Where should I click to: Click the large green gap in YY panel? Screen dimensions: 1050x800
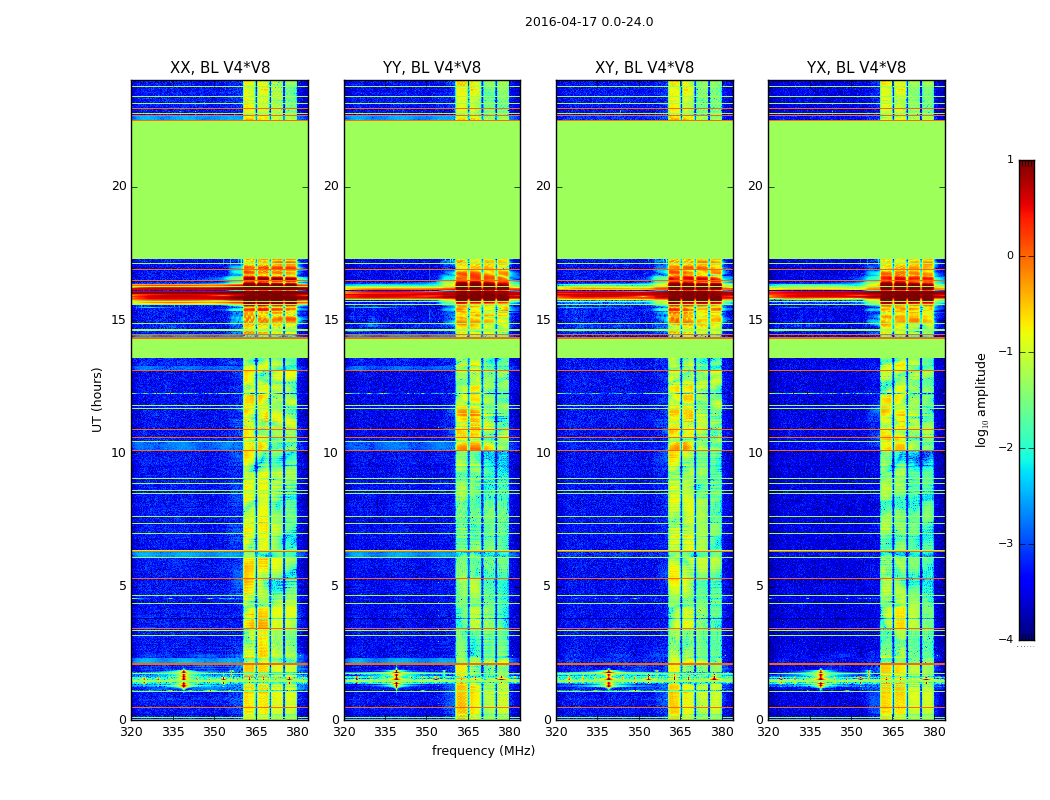pos(431,190)
